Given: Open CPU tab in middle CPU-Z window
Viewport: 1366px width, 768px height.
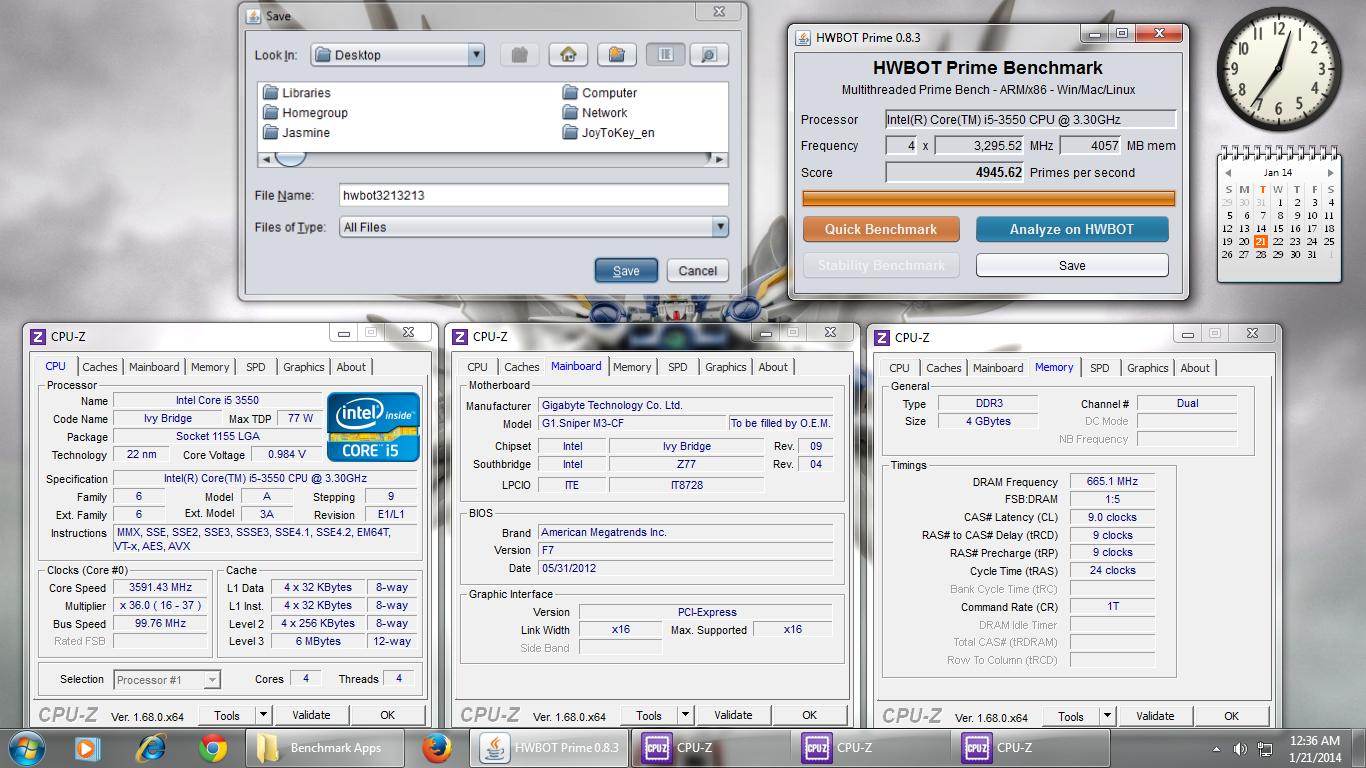Looking at the screenshot, I should (x=478, y=367).
